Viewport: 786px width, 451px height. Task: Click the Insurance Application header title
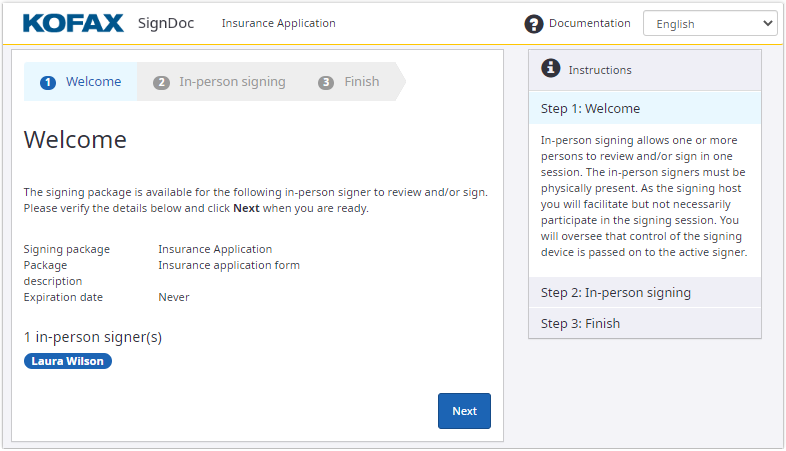coord(279,23)
